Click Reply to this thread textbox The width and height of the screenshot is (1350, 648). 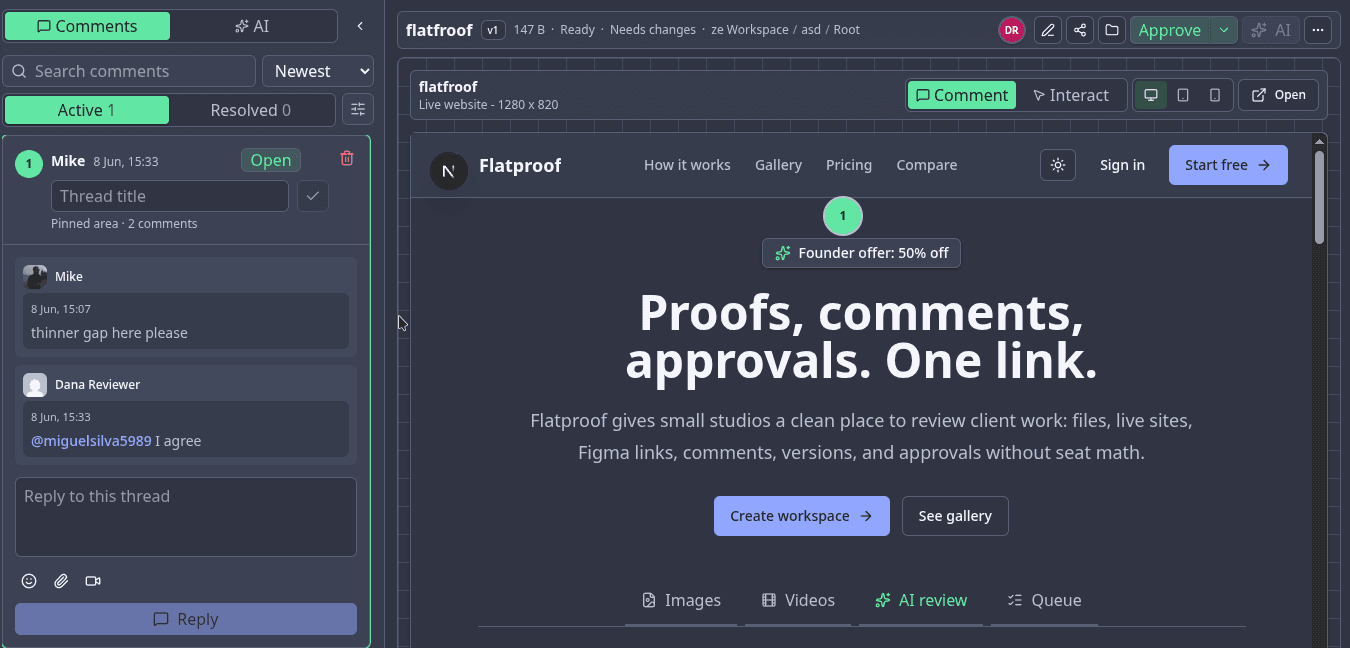pyautogui.click(x=186, y=517)
